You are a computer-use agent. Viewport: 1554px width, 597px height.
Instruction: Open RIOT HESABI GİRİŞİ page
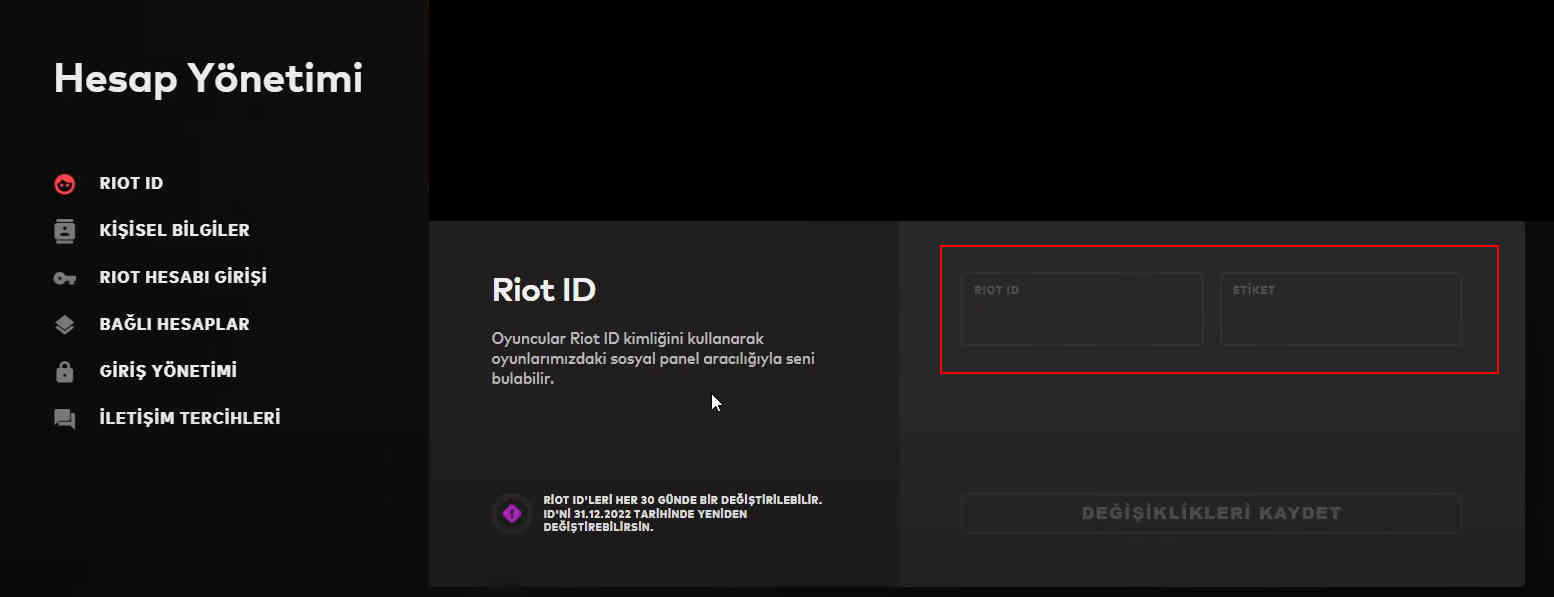point(183,277)
